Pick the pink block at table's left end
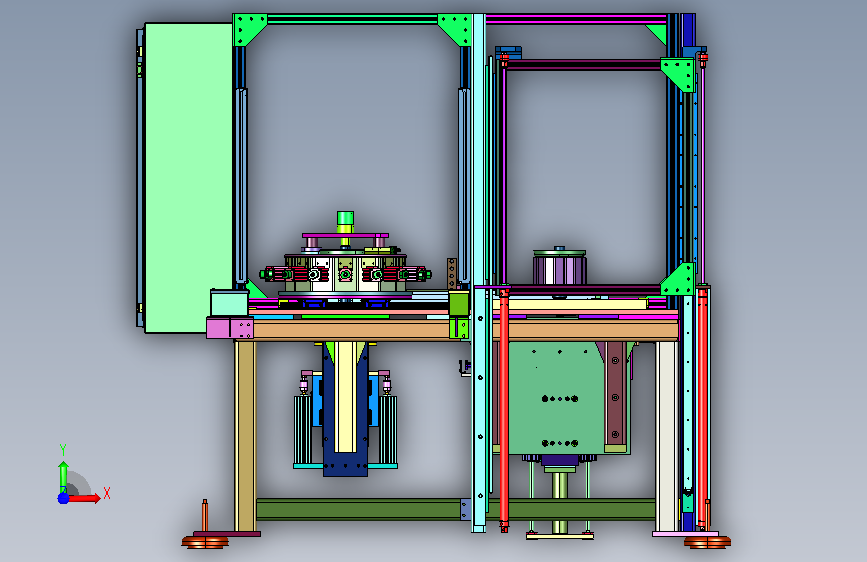The width and height of the screenshot is (867, 562). point(229,327)
